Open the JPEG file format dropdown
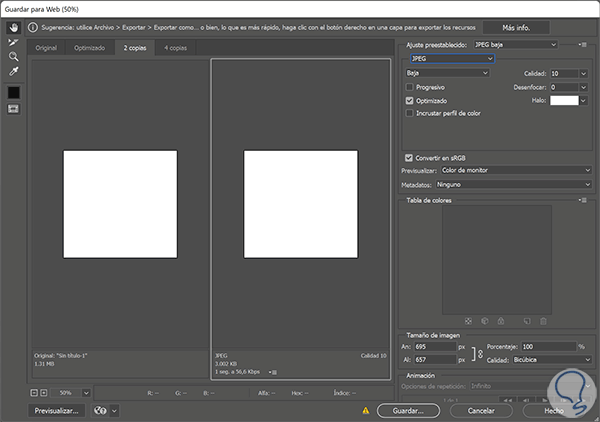This screenshot has width=600, height=422. [x=452, y=59]
